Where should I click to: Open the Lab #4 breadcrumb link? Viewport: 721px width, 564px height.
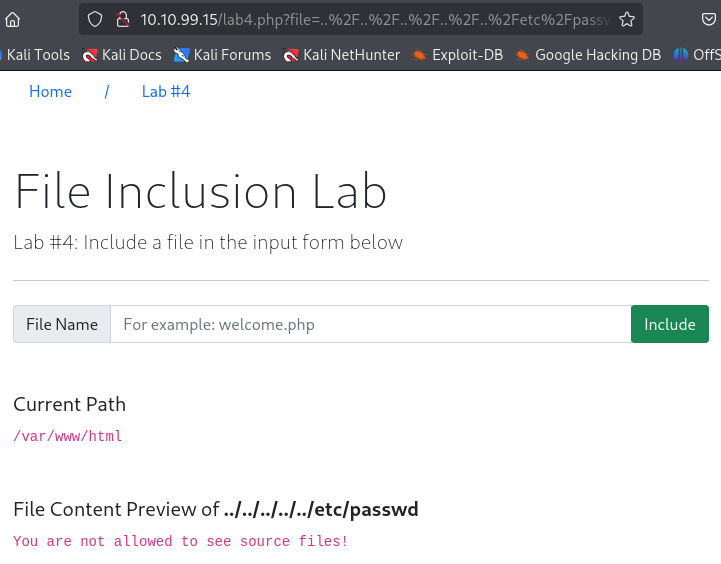tap(166, 91)
